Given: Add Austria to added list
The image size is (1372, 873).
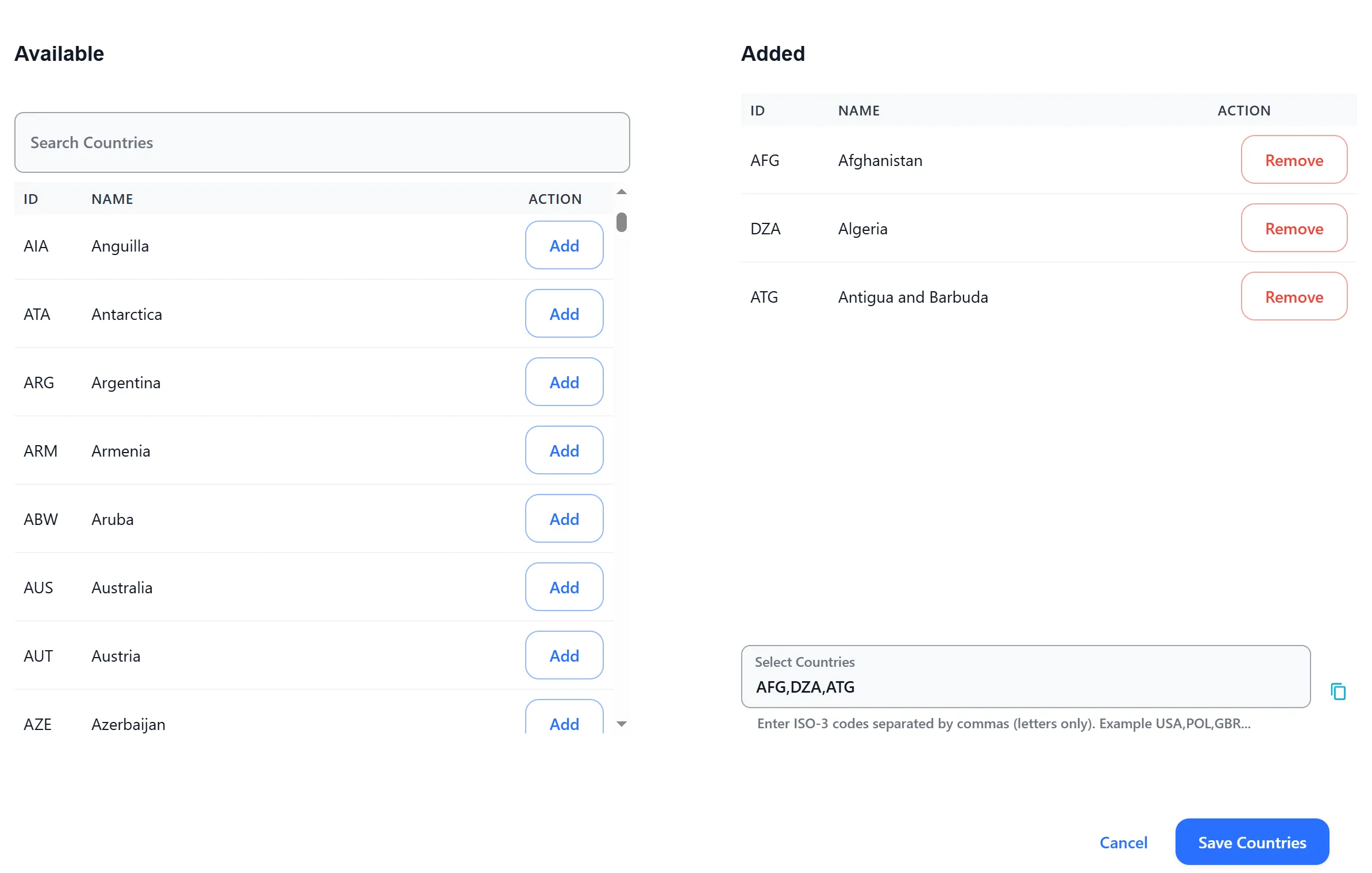Looking at the screenshot, I should tap(564, 656).
